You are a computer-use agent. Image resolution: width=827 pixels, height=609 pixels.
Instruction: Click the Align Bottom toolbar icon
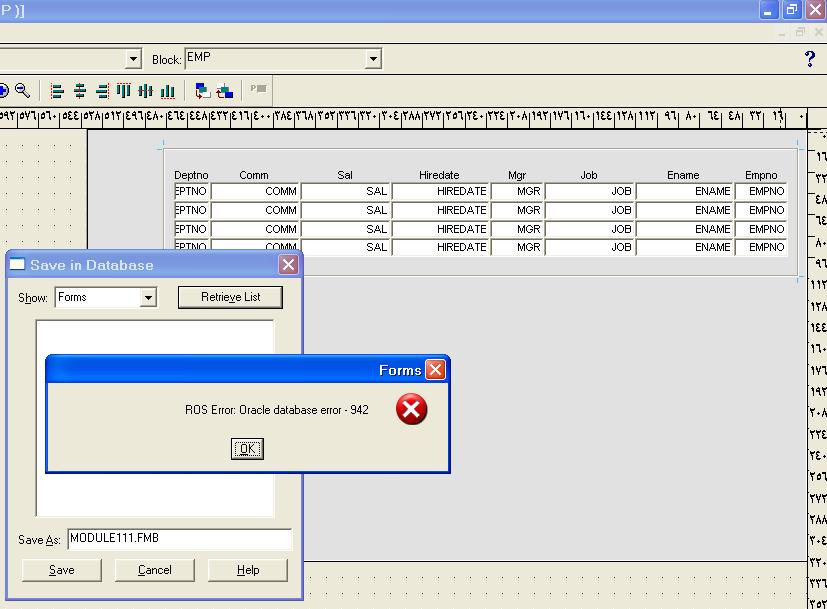pos(168,91)
